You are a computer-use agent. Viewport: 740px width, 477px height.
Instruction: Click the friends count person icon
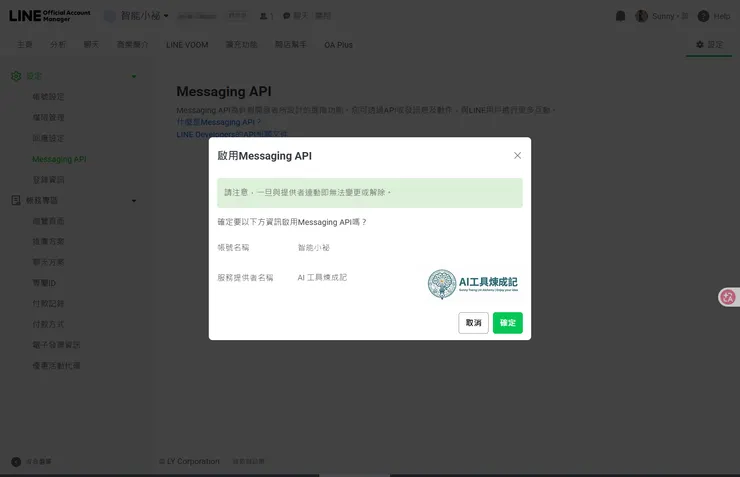(263, 16)
